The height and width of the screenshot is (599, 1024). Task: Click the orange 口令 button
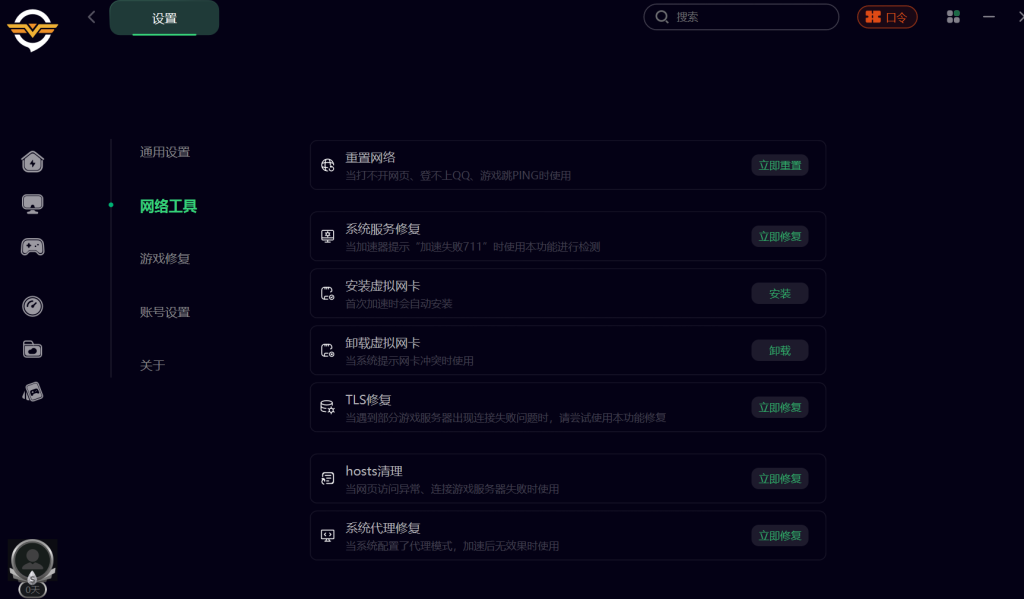click(x=887, y=17)
